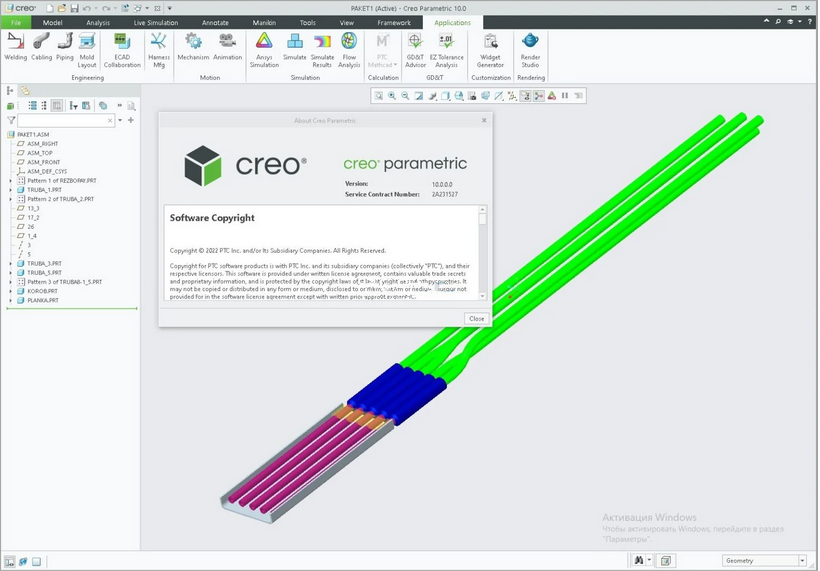The width and height of the screenshot is (820, 571).
Task: Open the Live Simulation tab
Action: pos(155,22)
